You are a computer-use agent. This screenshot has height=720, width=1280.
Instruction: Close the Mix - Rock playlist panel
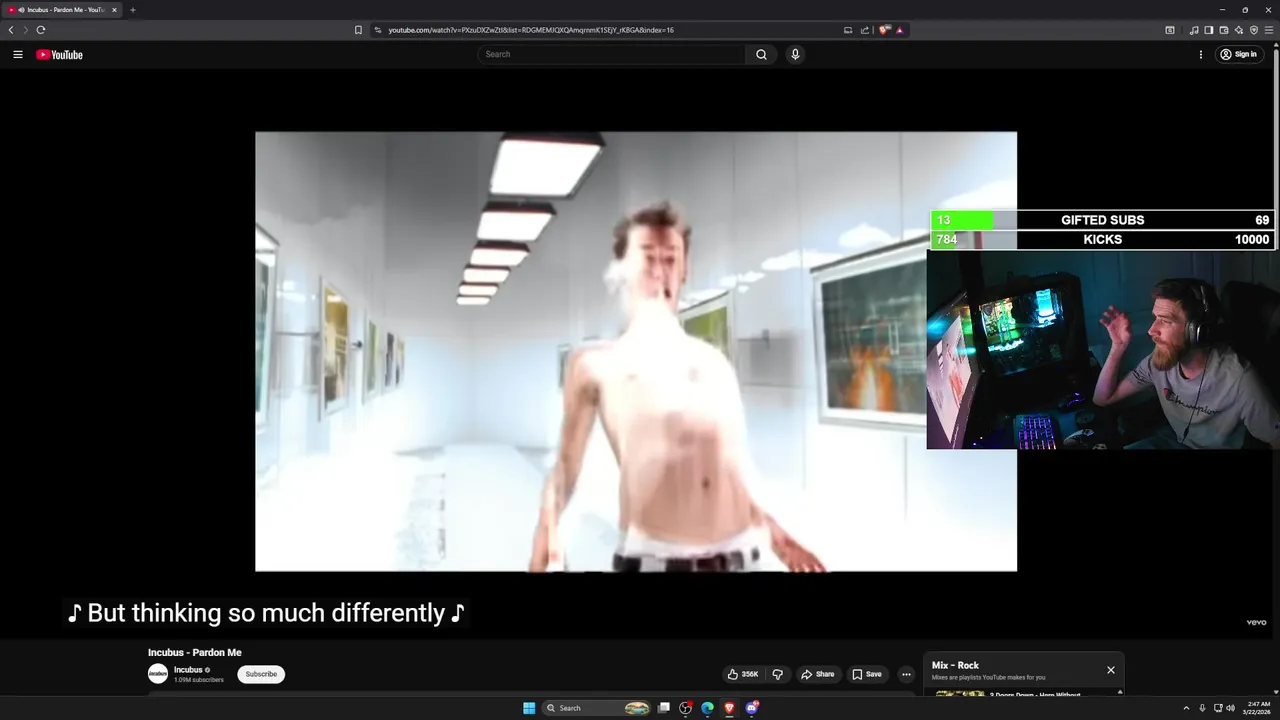click(x=1110, y=670)
